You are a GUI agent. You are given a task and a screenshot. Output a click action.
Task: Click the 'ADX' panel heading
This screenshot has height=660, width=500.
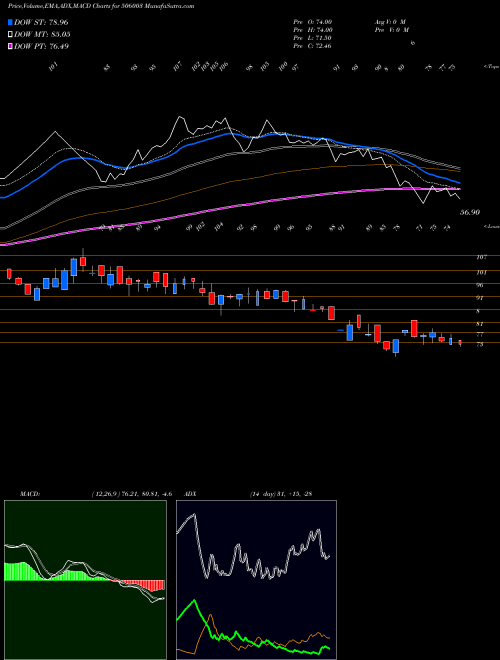191,494
